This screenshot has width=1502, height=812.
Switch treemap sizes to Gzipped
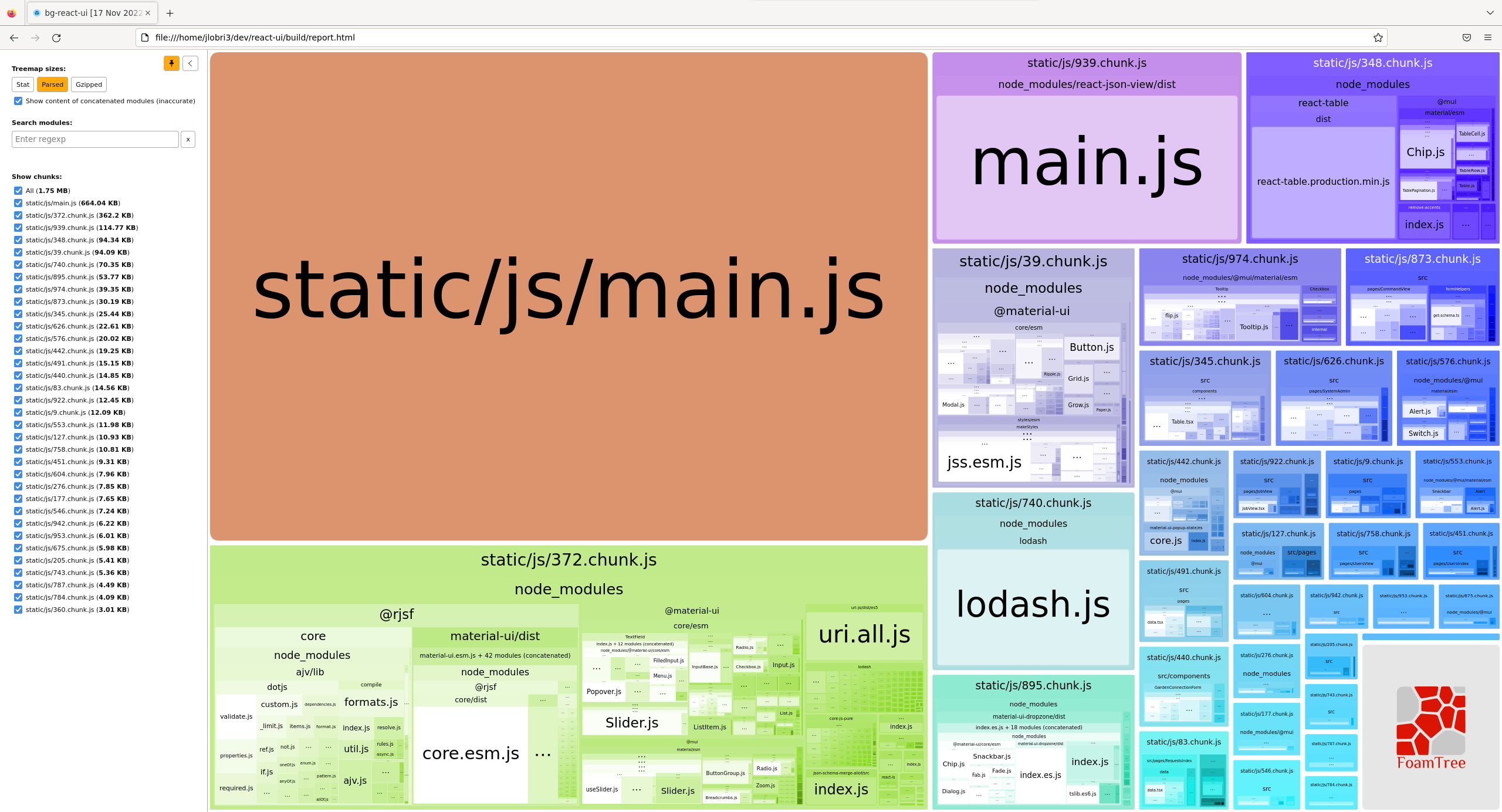point(88,84)
